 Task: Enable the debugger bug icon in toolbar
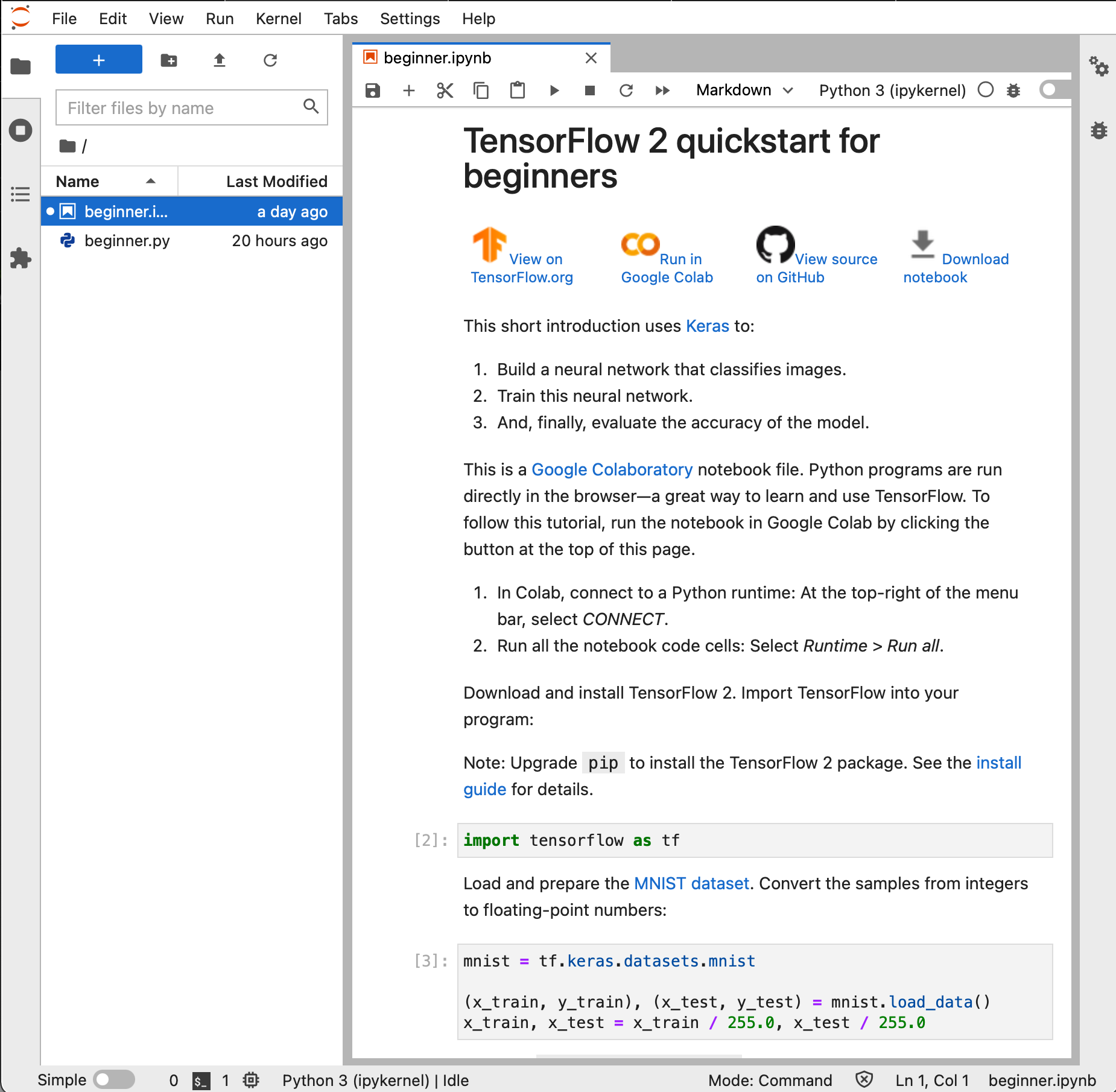click(1013, 90)
